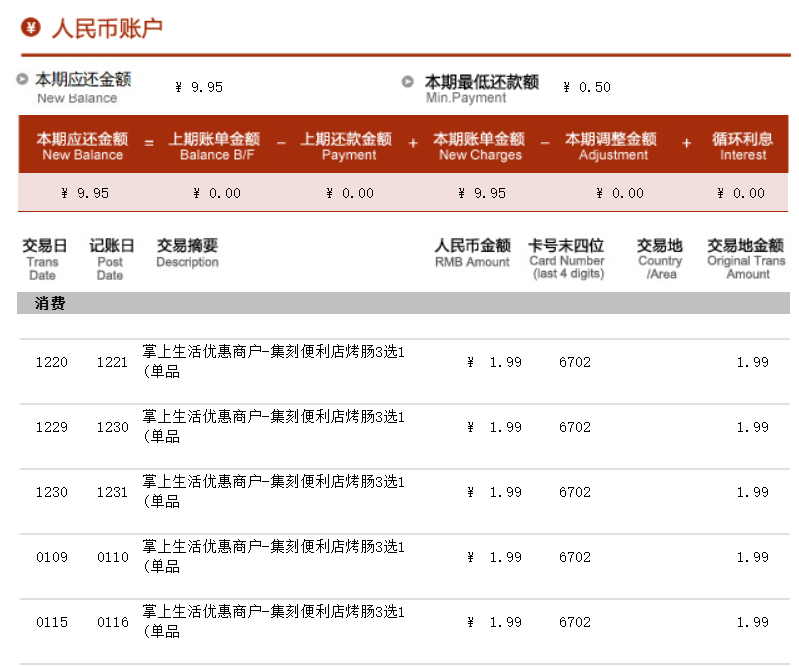Collapse the 消费 section bar
This screenshot has height=666, width=799.
point(402,303)
